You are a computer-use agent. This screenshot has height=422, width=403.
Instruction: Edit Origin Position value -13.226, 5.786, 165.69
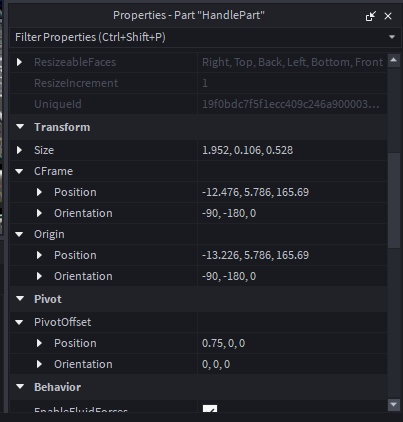point(292,255)
